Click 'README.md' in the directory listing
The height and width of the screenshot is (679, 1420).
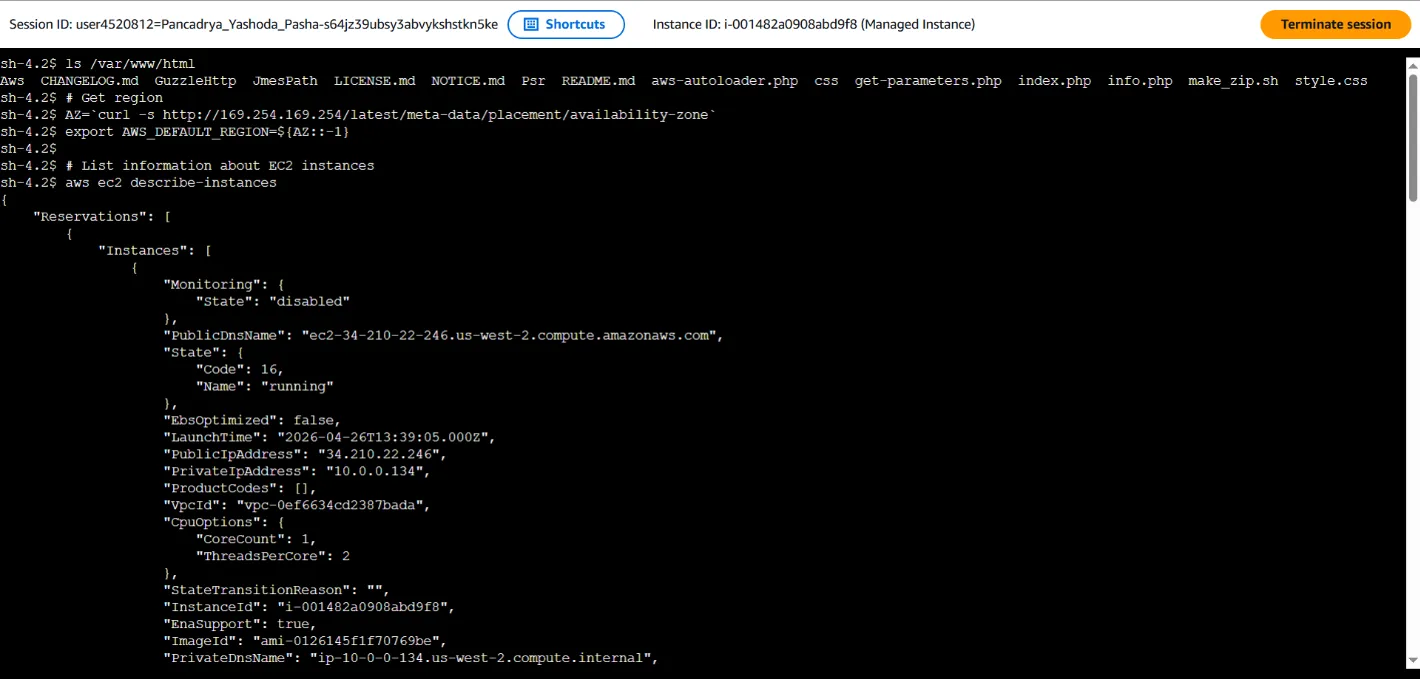click(598, 81)
